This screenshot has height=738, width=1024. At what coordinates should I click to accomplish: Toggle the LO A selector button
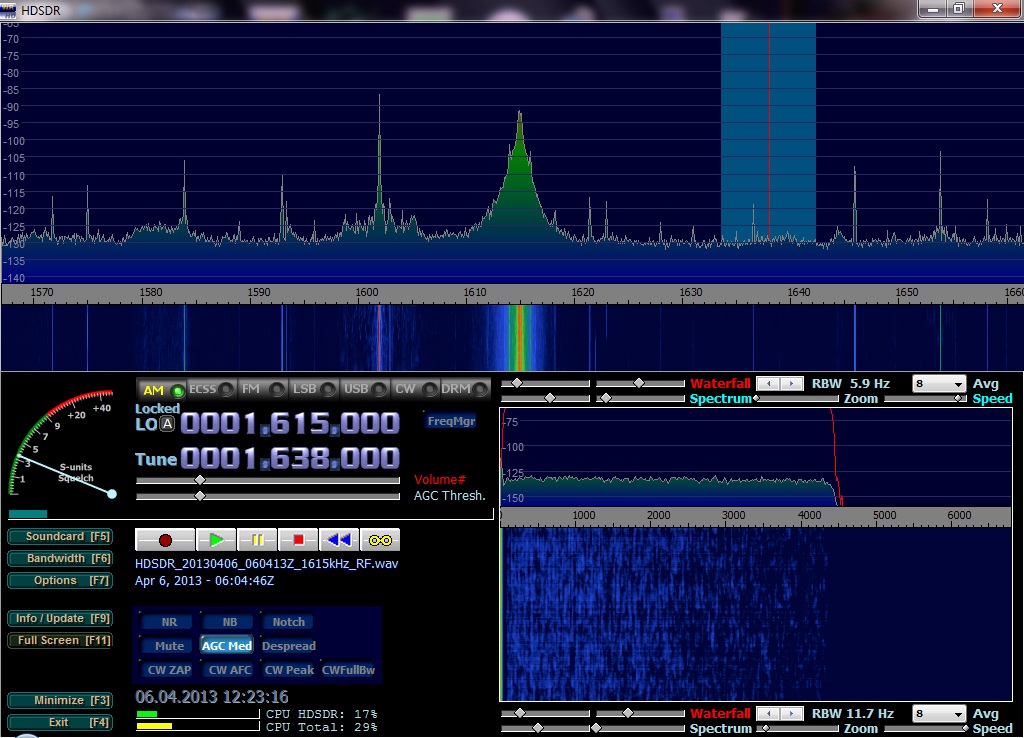pyautogui.click(x=168, y=425)
